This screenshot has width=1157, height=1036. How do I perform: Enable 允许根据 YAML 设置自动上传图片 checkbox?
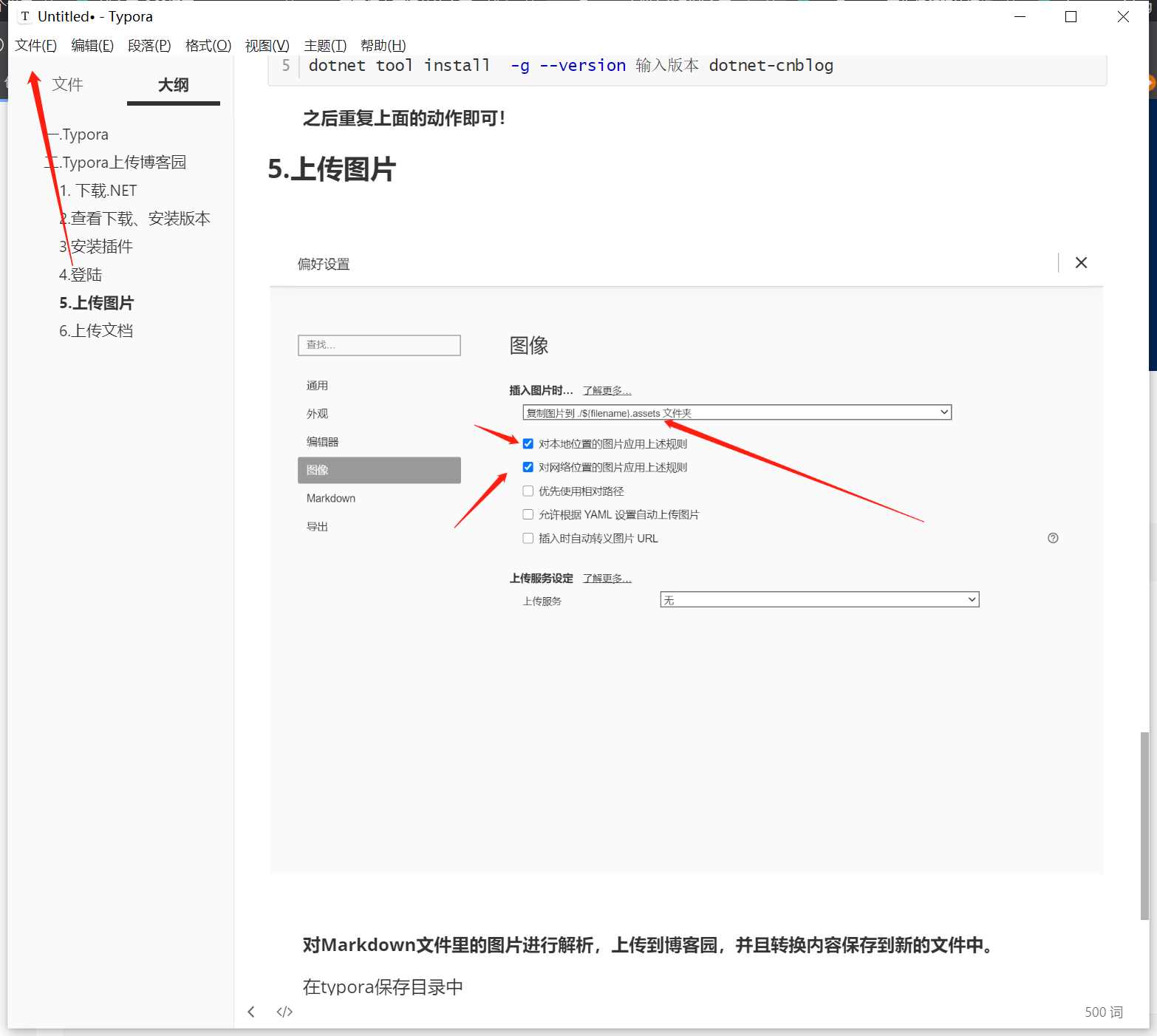(528, 514)
